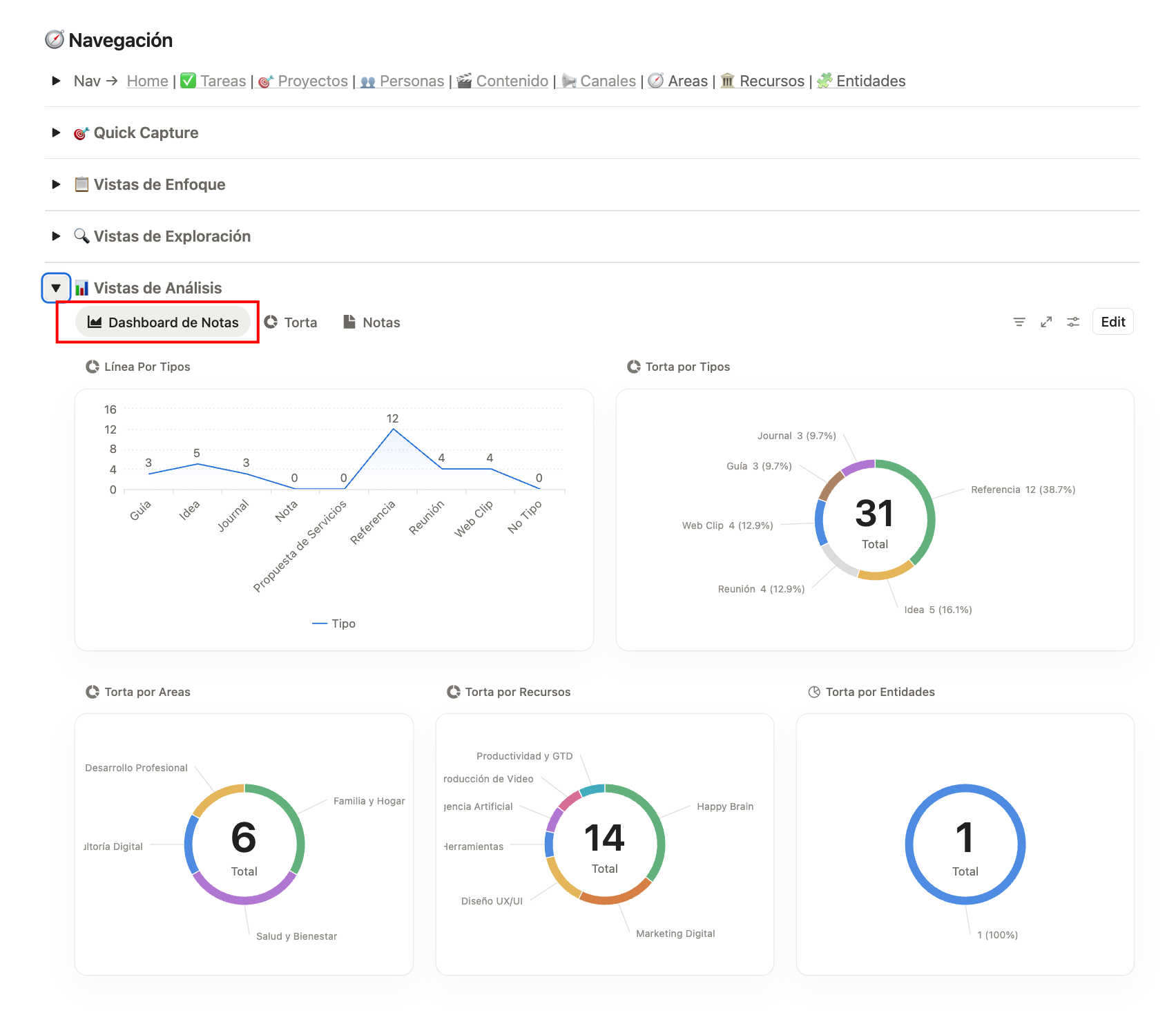Click the 12 peak point at Referencia

394,429
